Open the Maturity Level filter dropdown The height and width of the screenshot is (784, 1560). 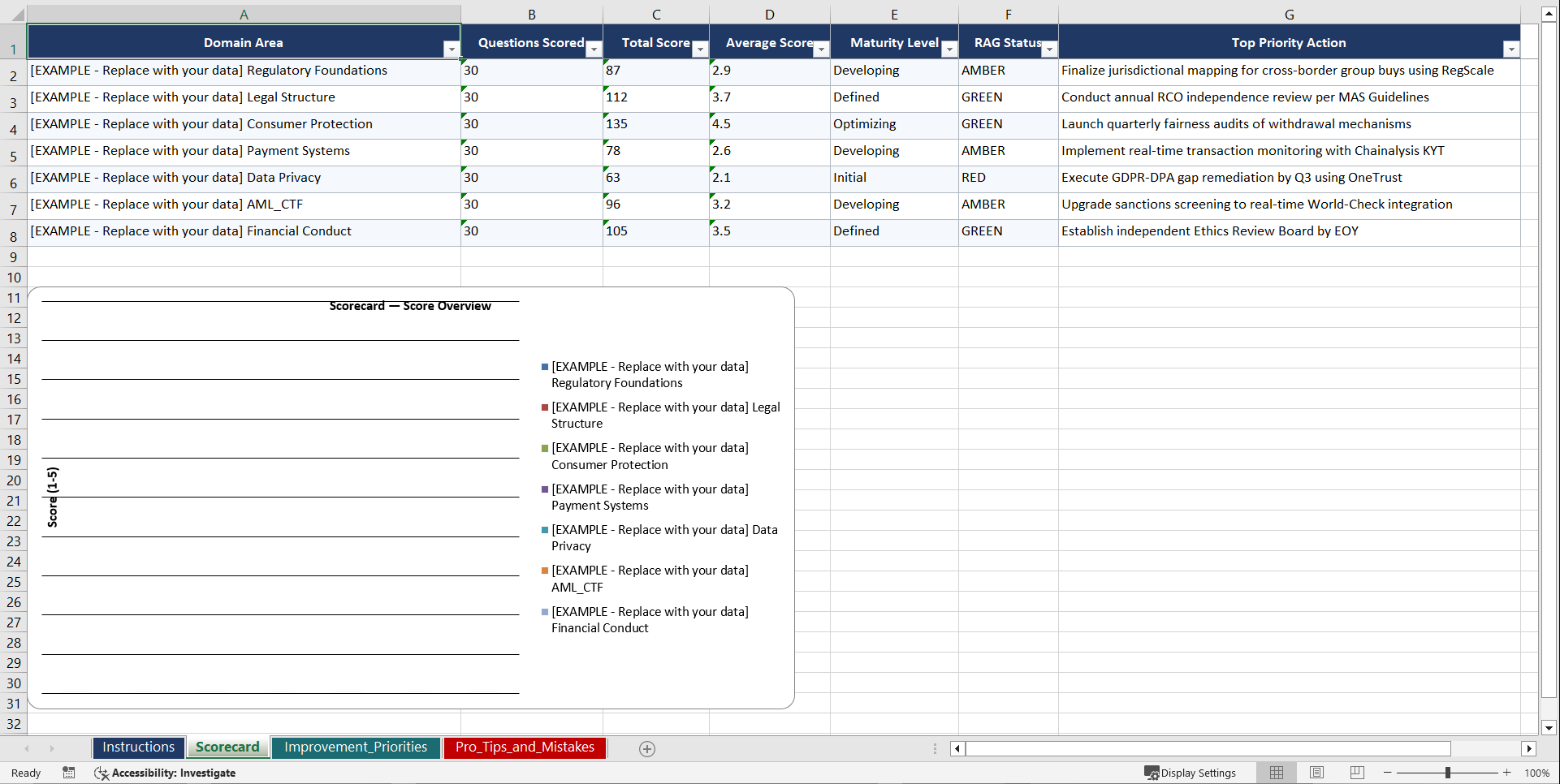click(949, 49)
